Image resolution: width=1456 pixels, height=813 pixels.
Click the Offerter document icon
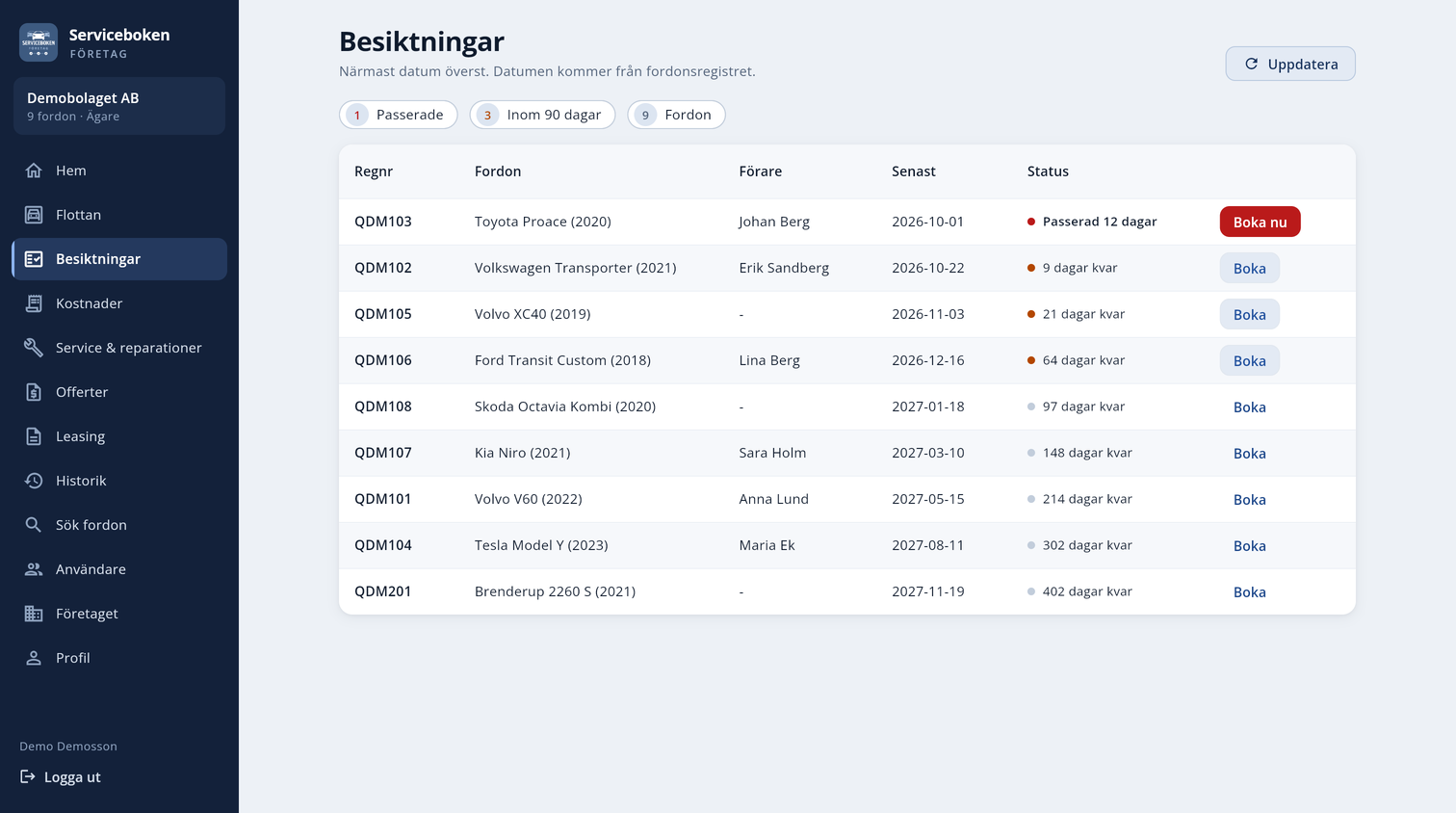[x=34, y=392]
